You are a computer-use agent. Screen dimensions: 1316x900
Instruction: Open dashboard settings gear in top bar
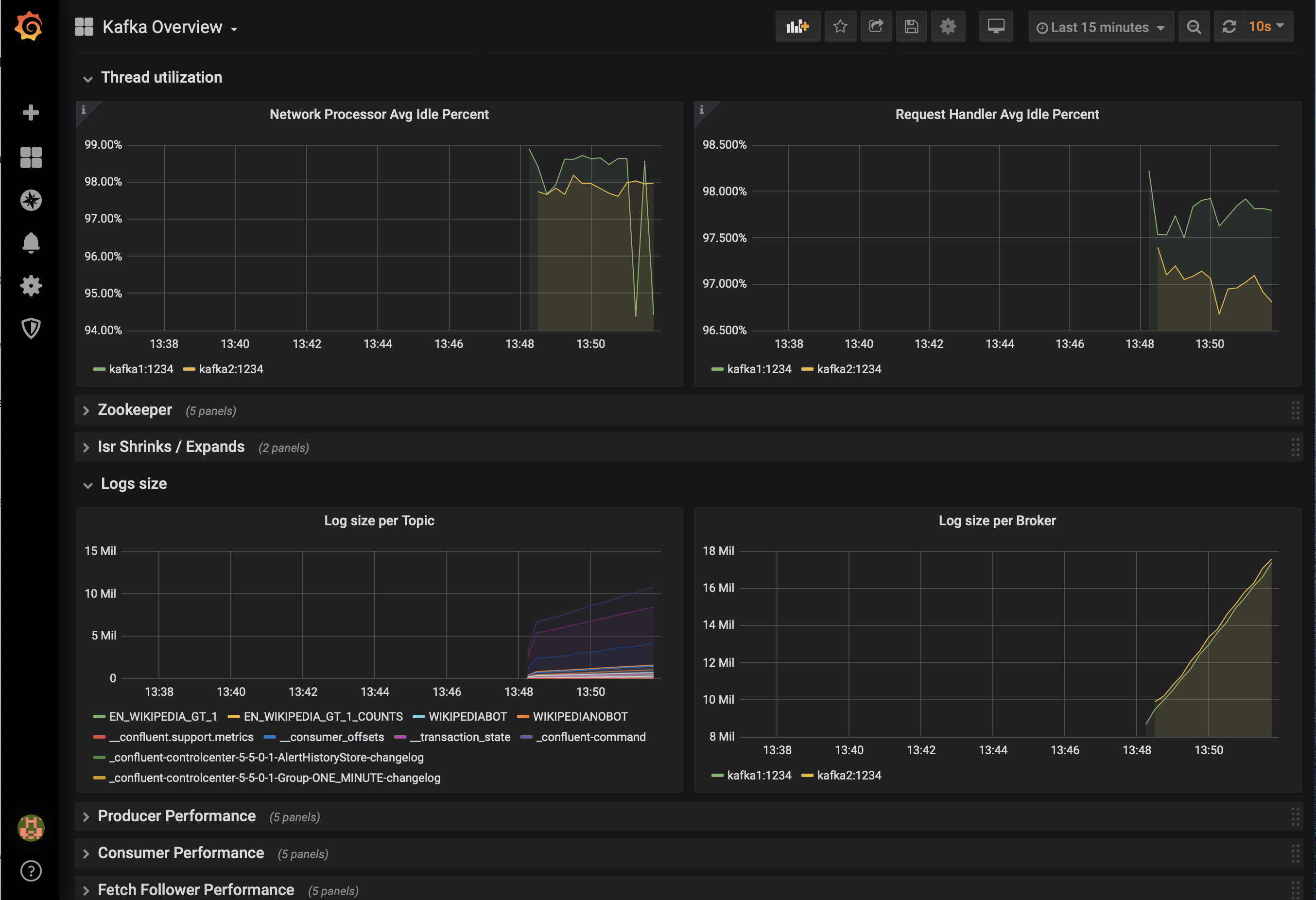[947, 27]
